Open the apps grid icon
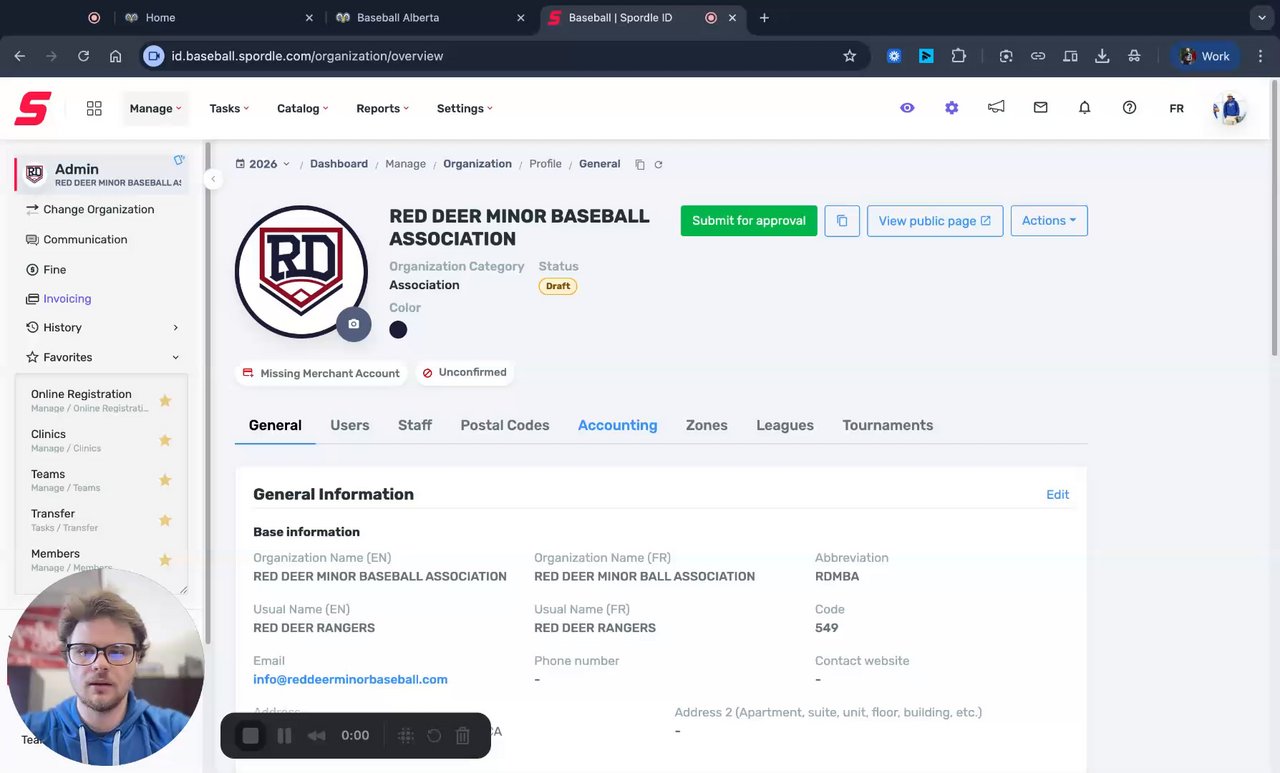 [x=94, y=108]
